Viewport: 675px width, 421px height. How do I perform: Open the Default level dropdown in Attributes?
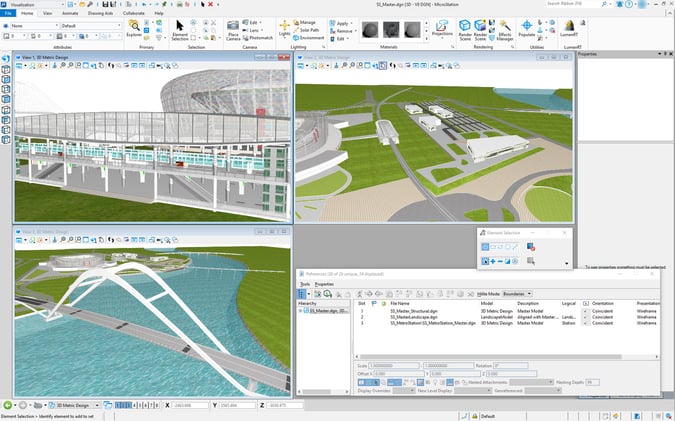coord(91,26)
